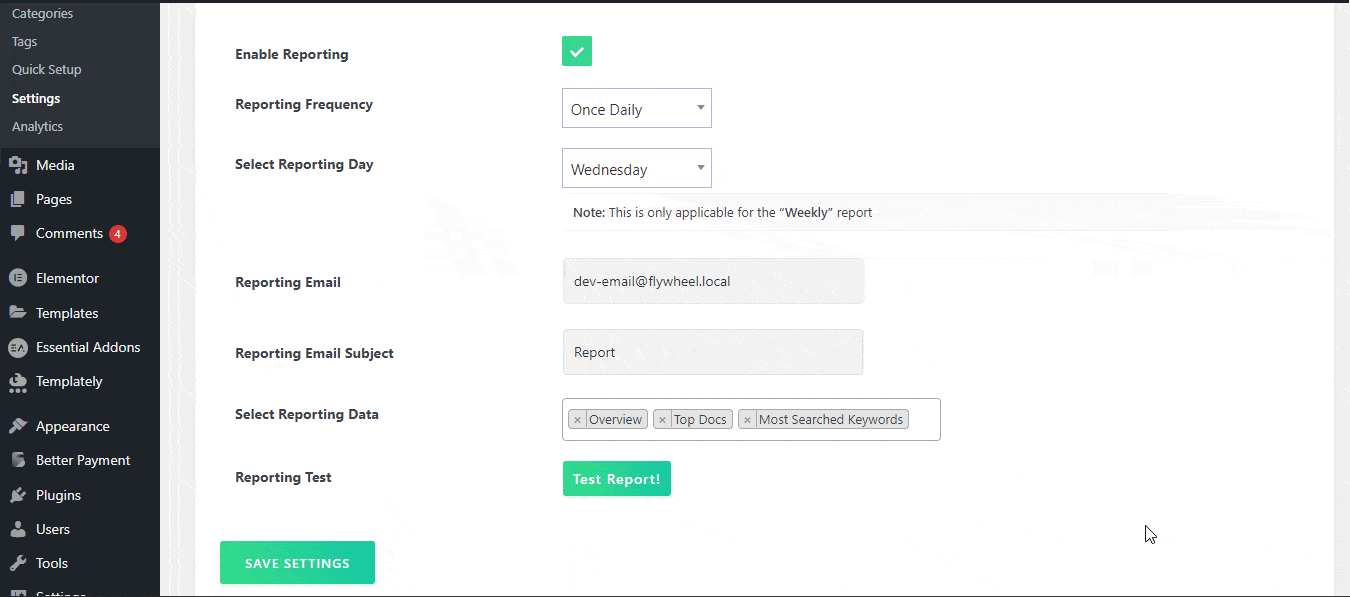Focus the Reporting Email Subject field

click(713, 353)
